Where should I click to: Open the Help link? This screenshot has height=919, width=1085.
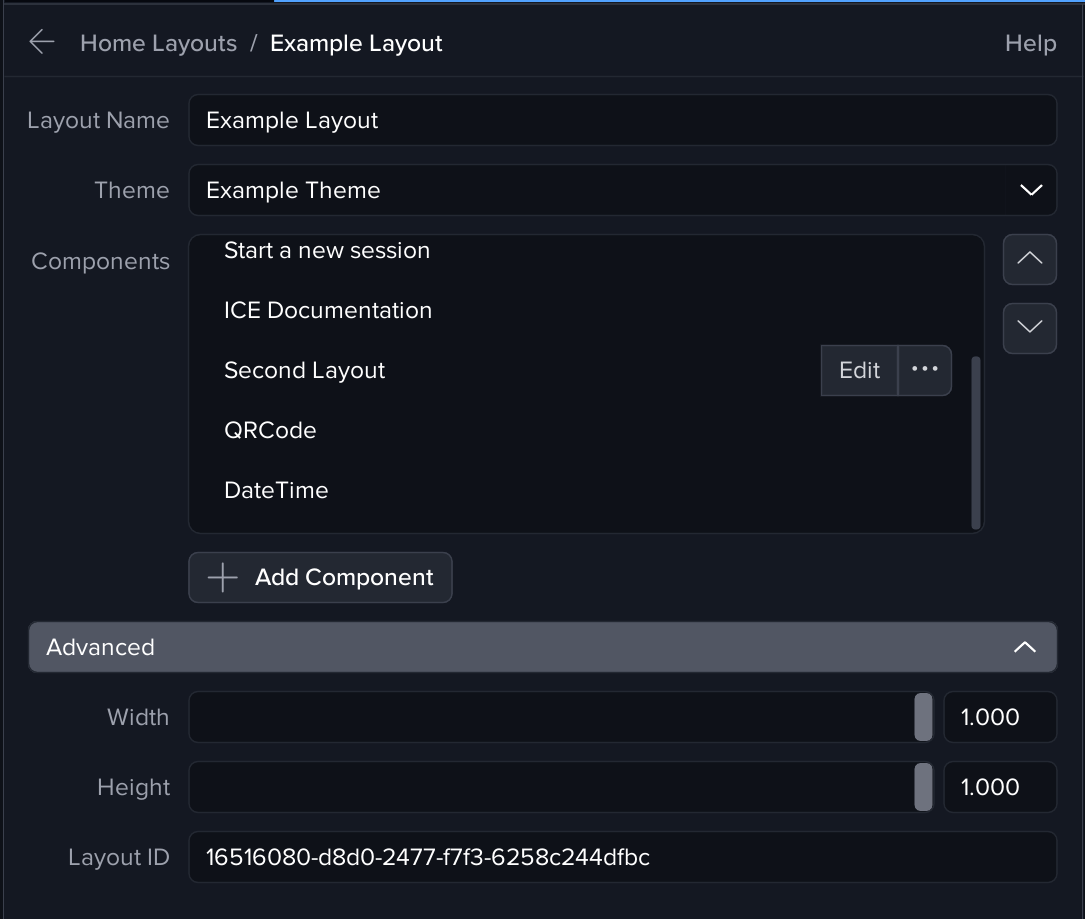[1030, 43]
